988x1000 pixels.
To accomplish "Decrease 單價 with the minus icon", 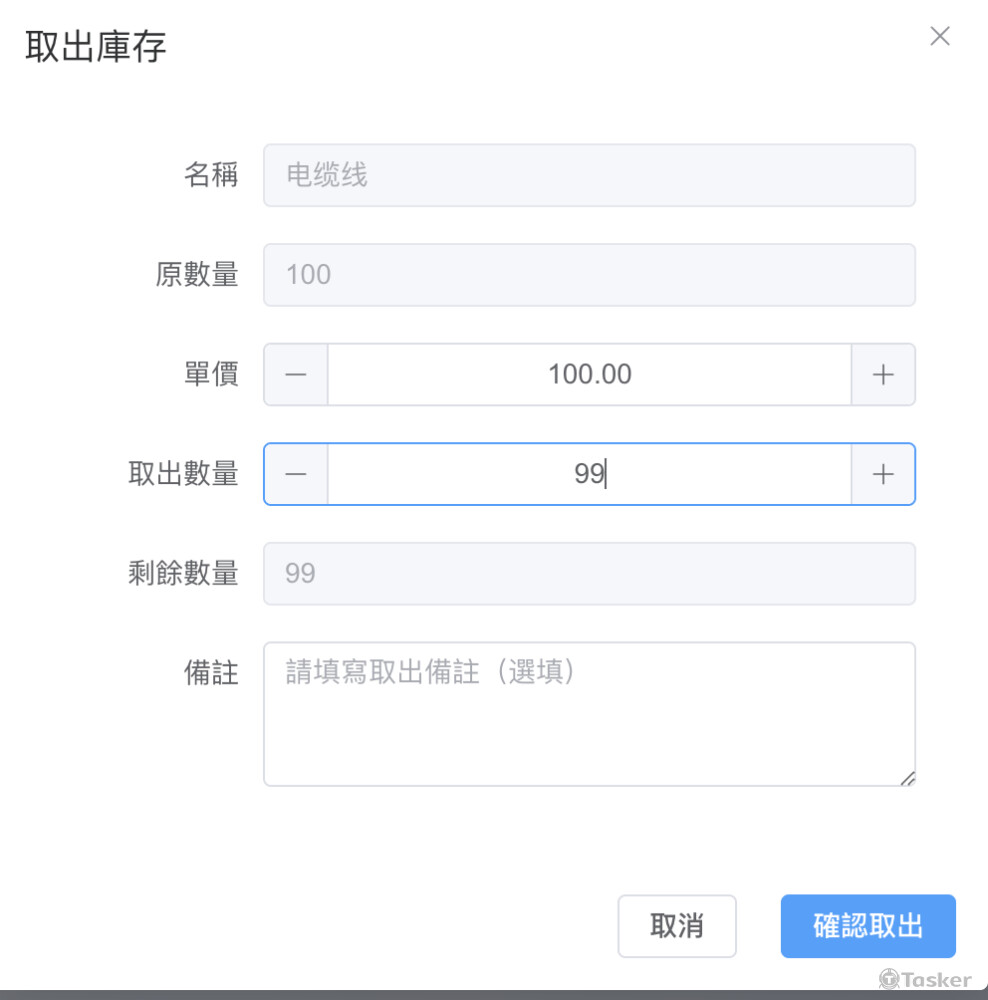I will click(296, 374).
